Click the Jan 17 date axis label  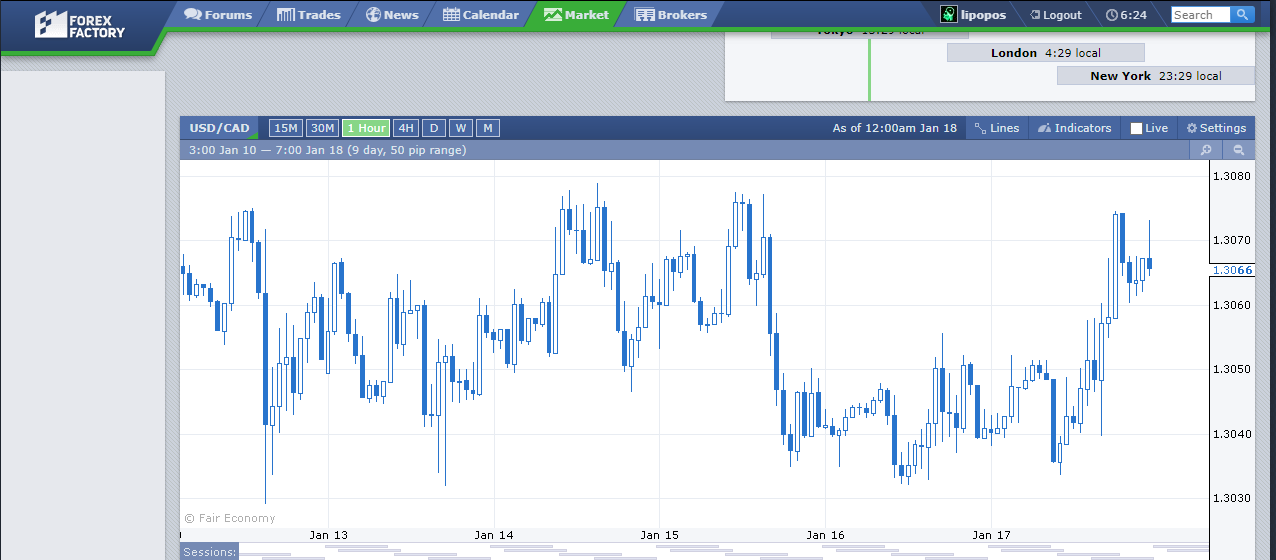pyautogui.click(x=990, y=535)
